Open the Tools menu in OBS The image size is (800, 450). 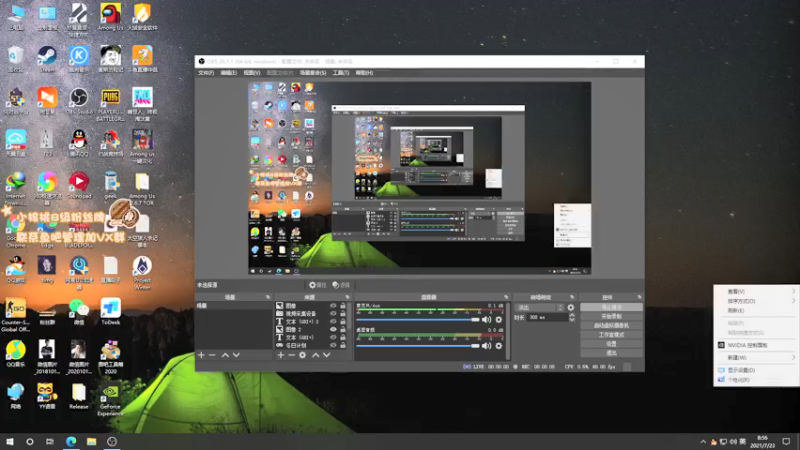coord(340,73)
